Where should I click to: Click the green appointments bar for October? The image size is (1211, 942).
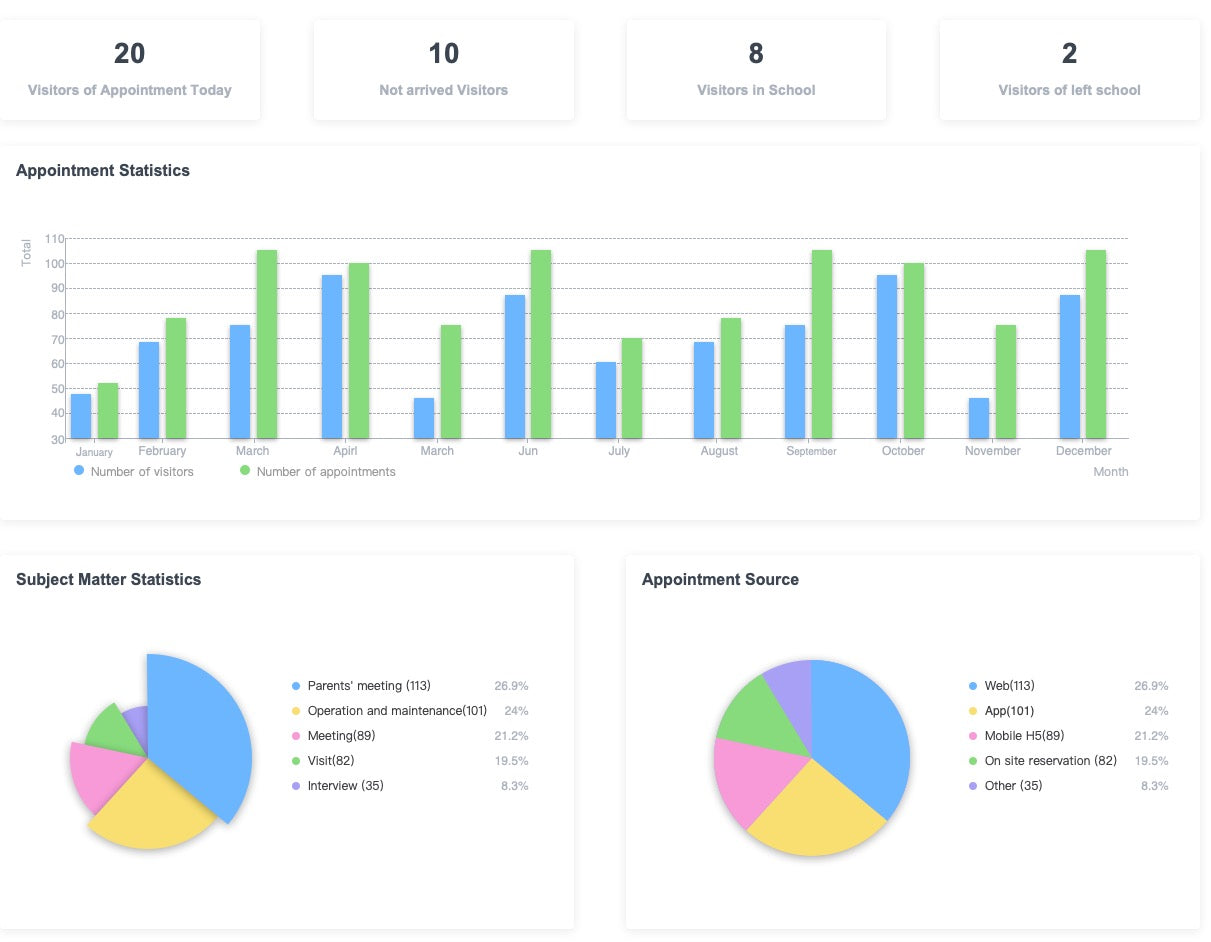[x=914, y=351]
